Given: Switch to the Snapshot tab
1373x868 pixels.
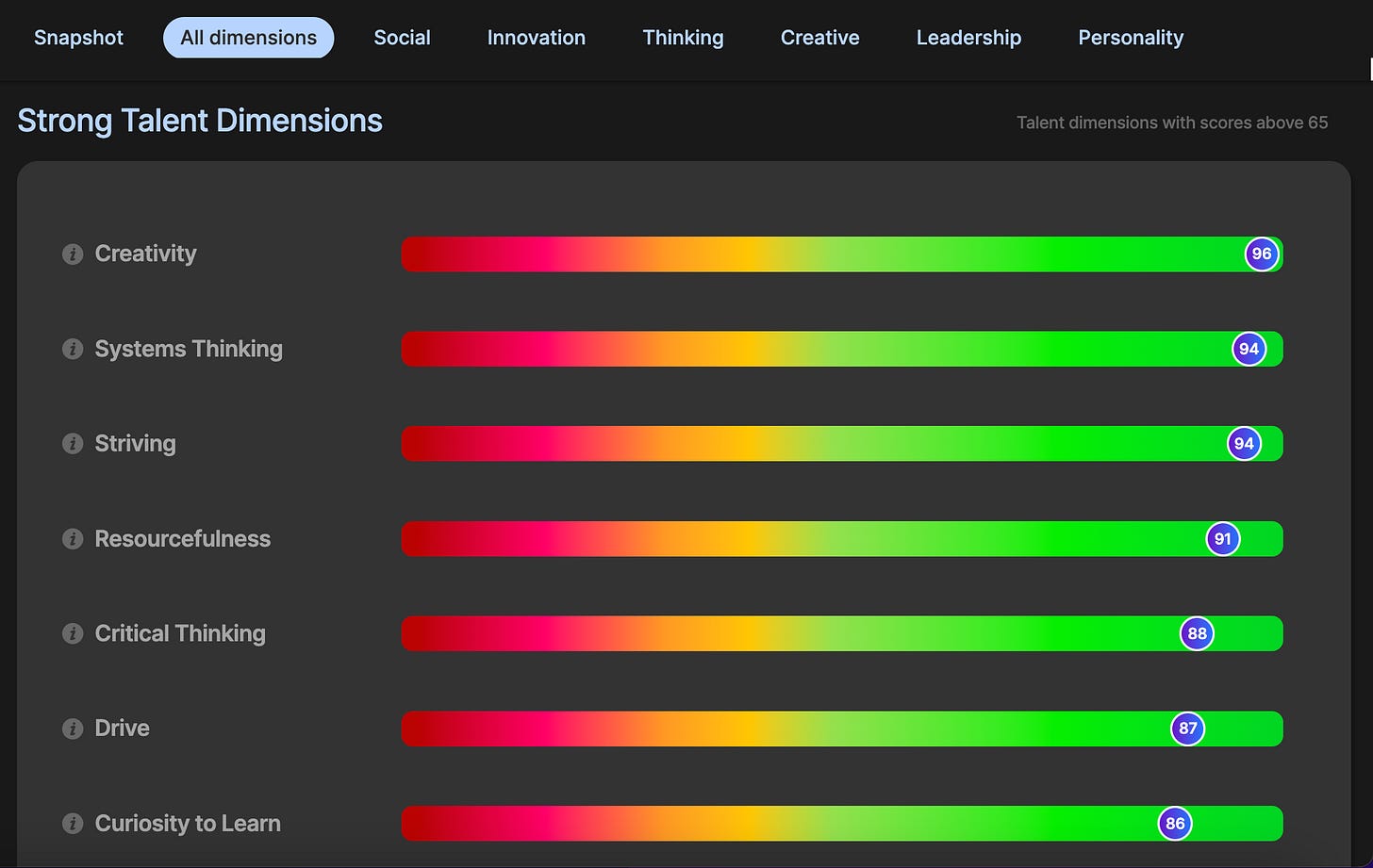Looking at the screenshot, I should (x=79, y=38).
